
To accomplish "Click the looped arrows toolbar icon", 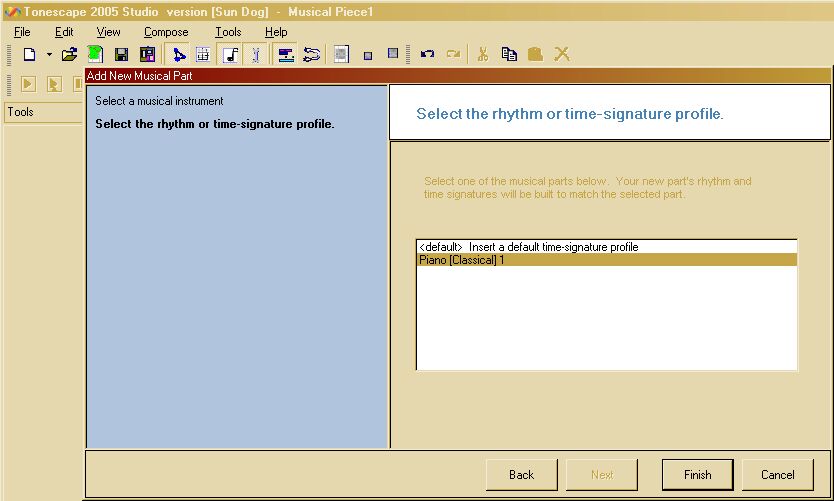I will [312, 54].
